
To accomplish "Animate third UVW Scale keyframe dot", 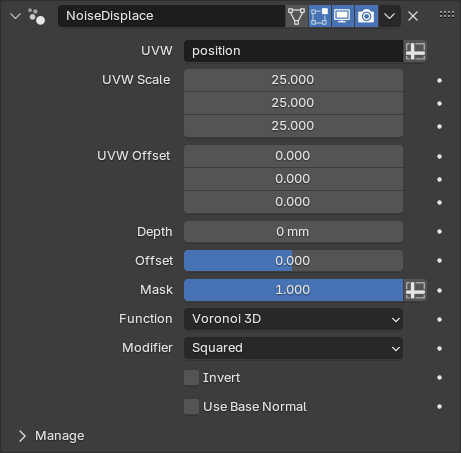I will (x=439, y=126).
